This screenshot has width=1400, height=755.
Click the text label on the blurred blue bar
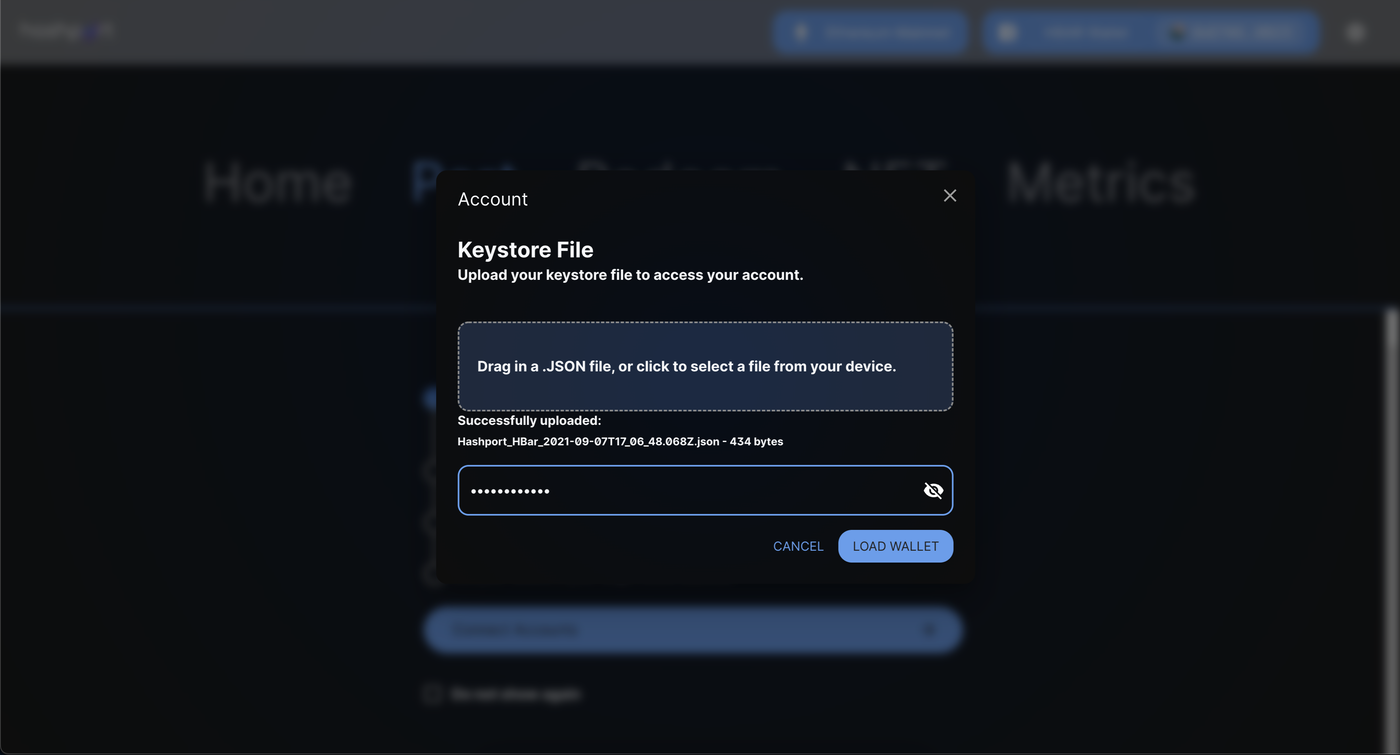(514, 630)
